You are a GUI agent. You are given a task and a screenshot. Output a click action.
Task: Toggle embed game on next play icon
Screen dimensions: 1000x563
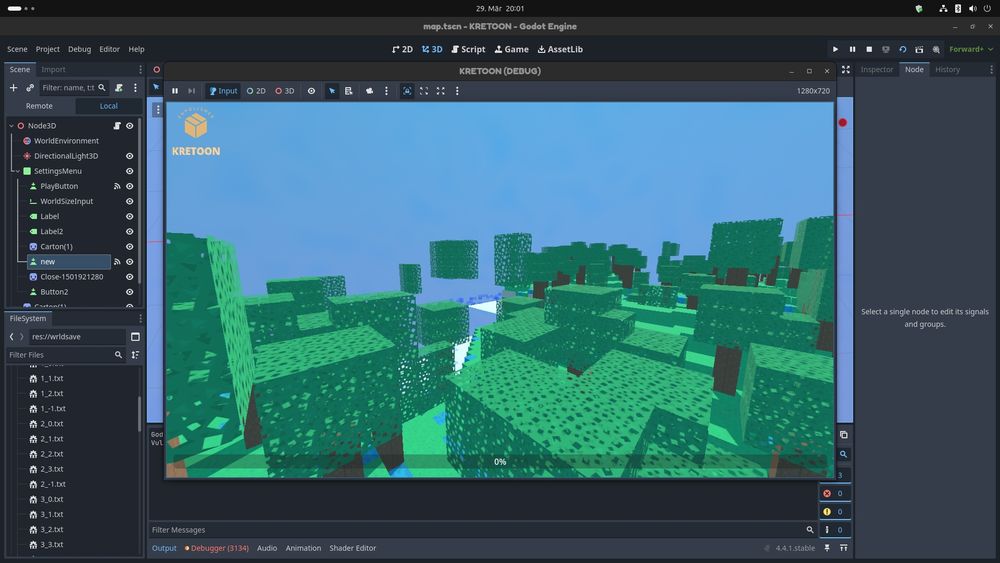(407, 91)
